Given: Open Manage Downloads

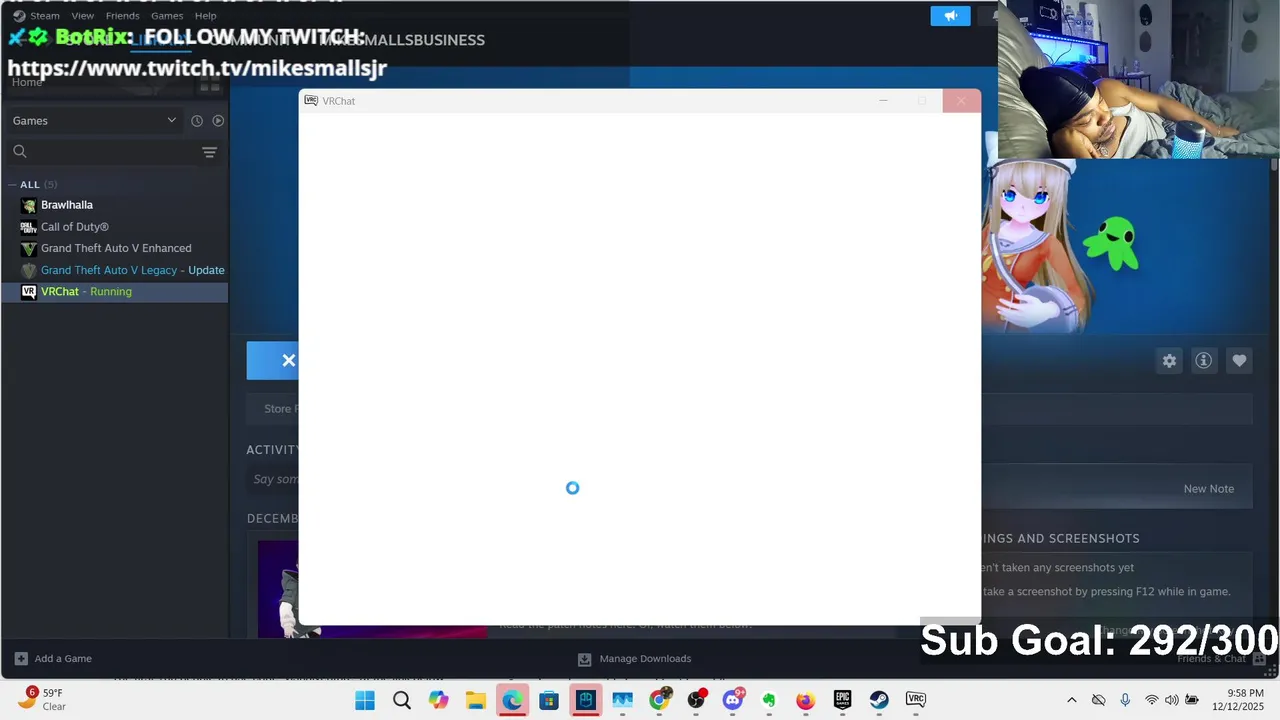Looking at the screenshot, I should [x=635, y=659].
